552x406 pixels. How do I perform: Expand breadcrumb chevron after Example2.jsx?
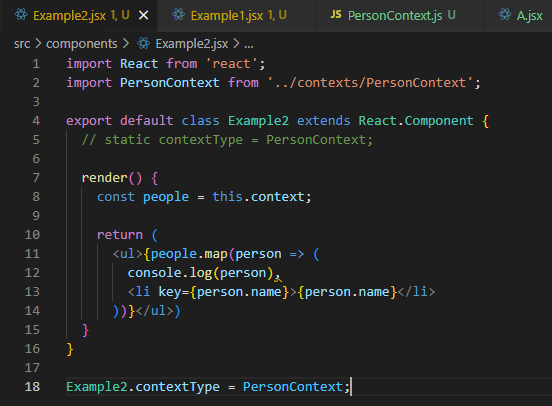[x=236, y=44]
